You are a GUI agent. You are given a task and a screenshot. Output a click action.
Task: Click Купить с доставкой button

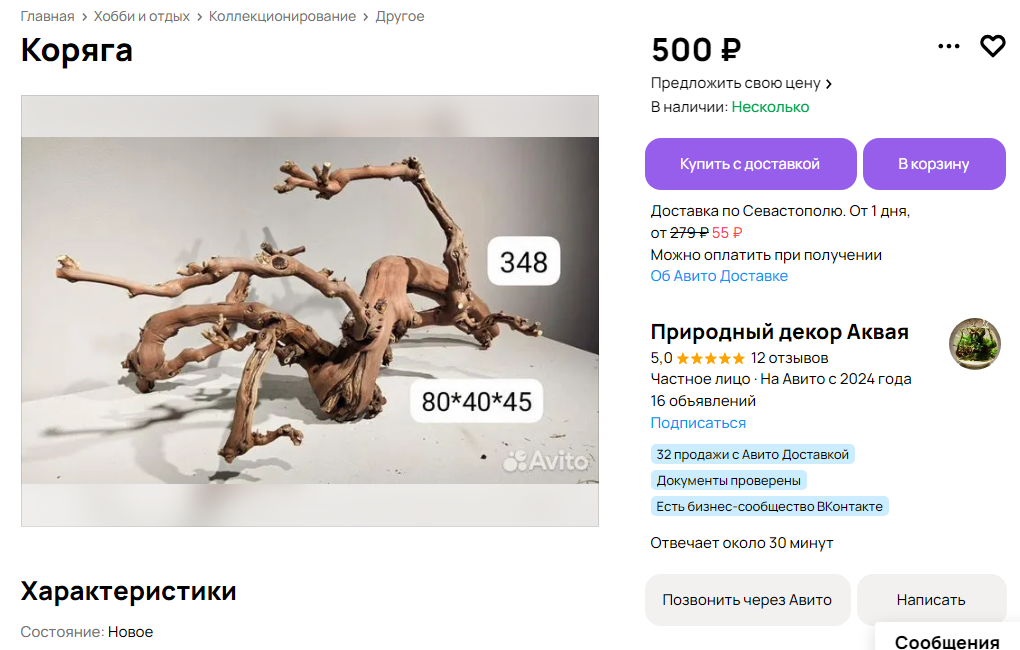click(751, 164)
